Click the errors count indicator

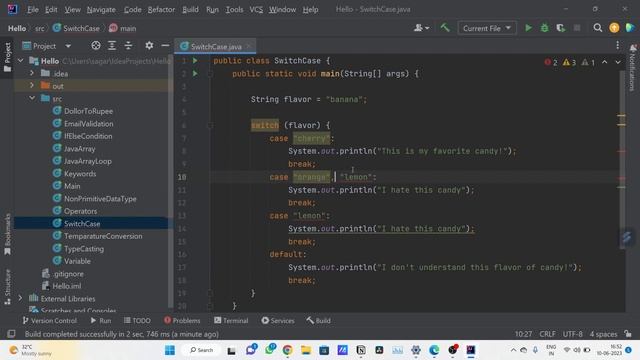pyautogui.click(x=551, y=62)
